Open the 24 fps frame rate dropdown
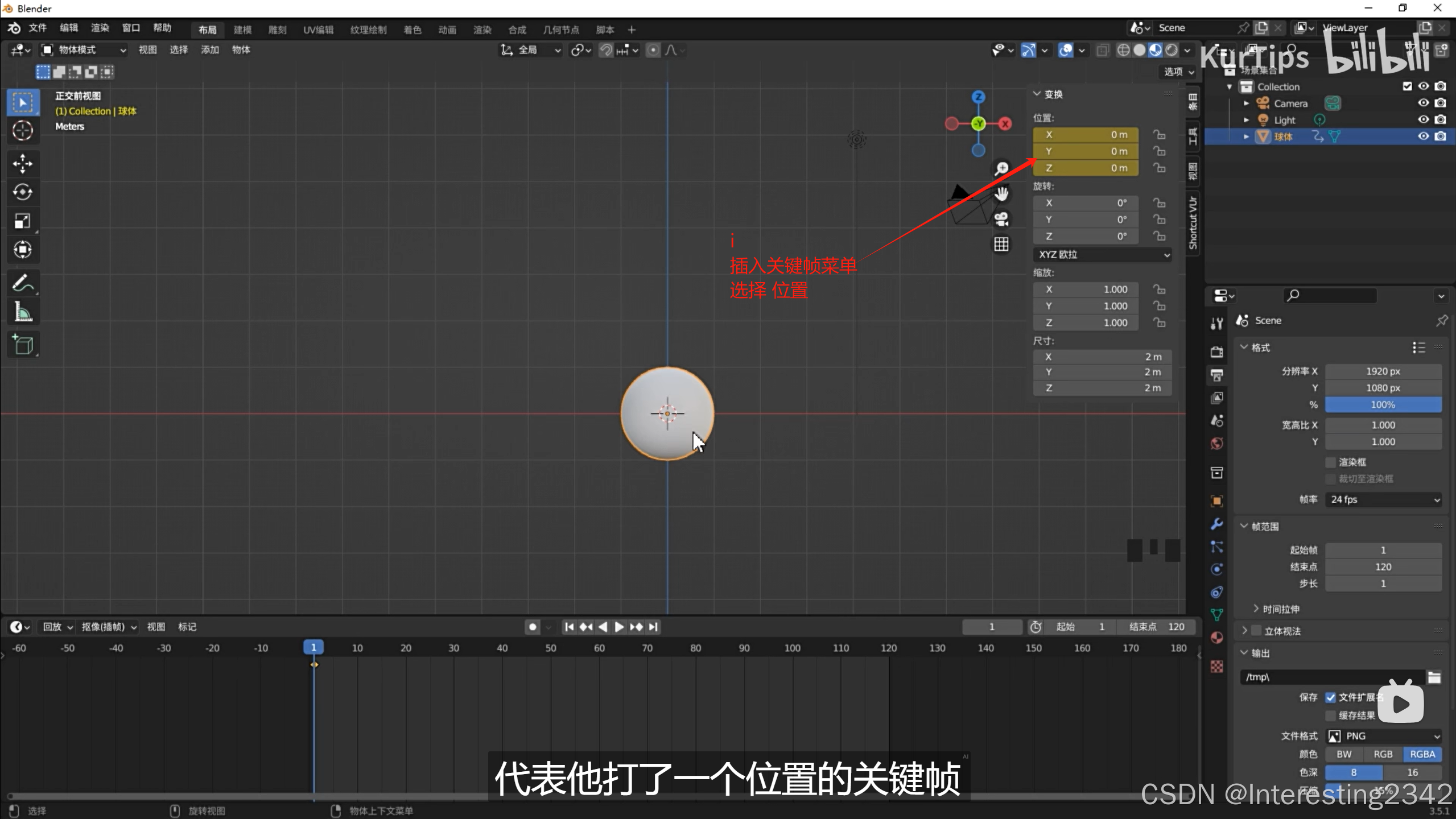This screenshot has width=1456, height=819. 1383,499
